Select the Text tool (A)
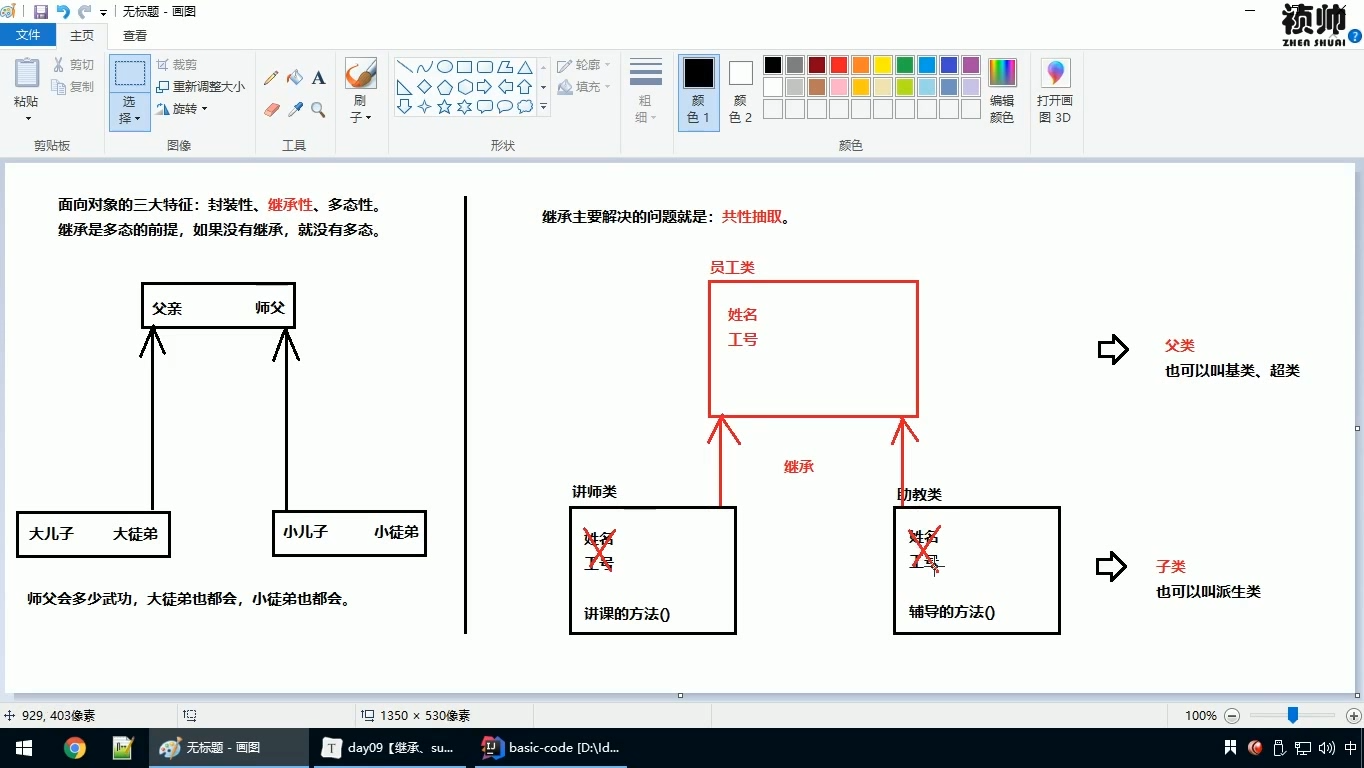 (x=319, y=78)
